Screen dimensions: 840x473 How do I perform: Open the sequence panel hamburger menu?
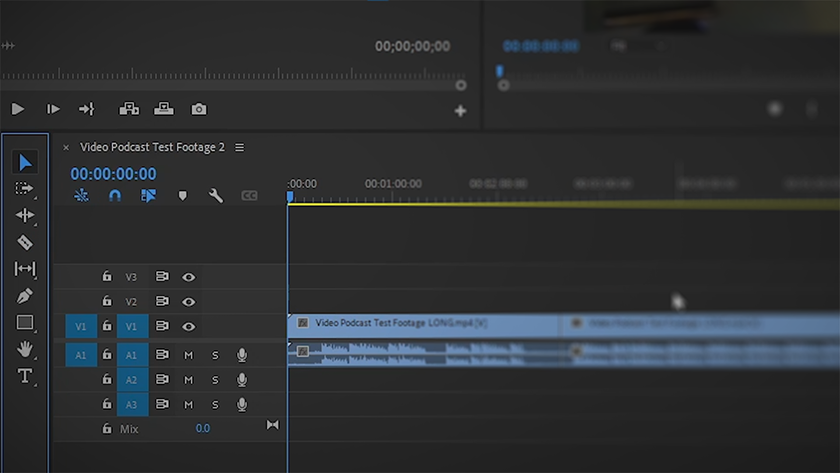[239, 147]
